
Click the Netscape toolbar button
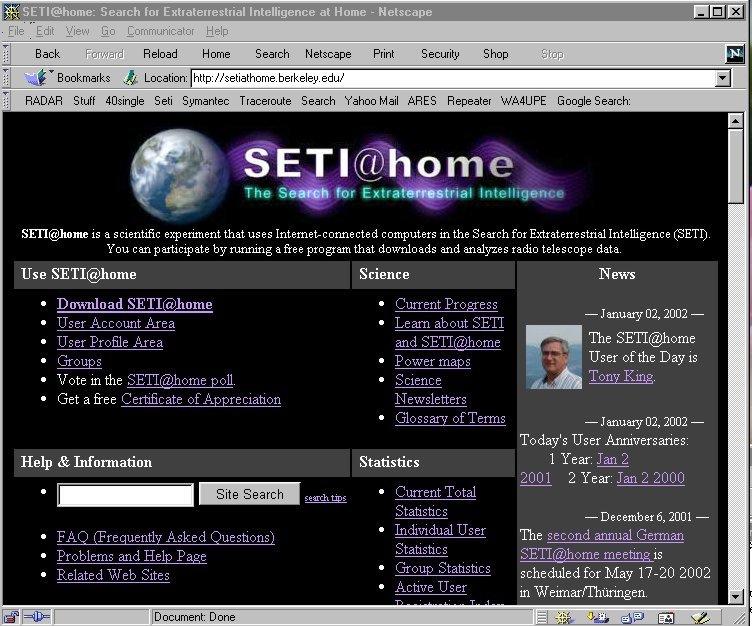tap(328, 54)
